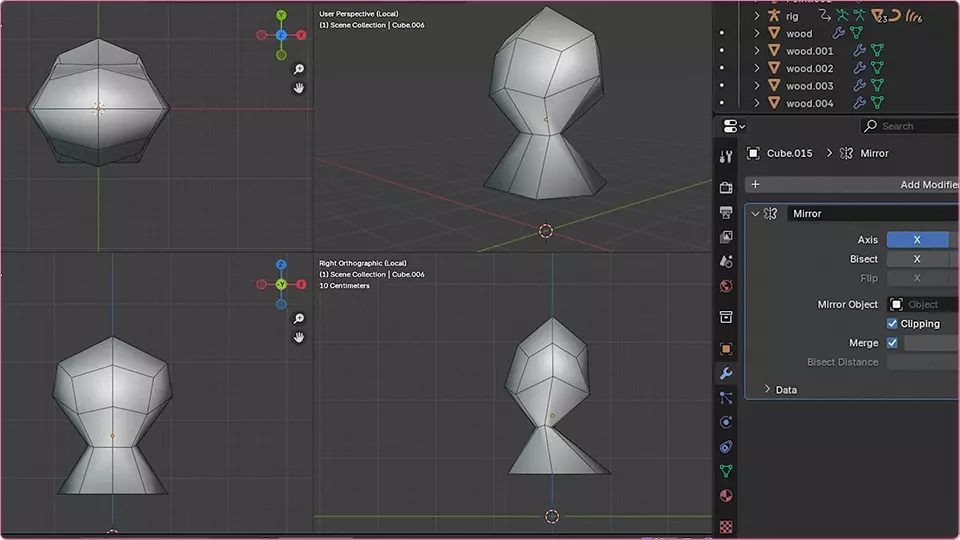Uncheck the Merge checkbox
960x540 pixels.
(892, 343)
